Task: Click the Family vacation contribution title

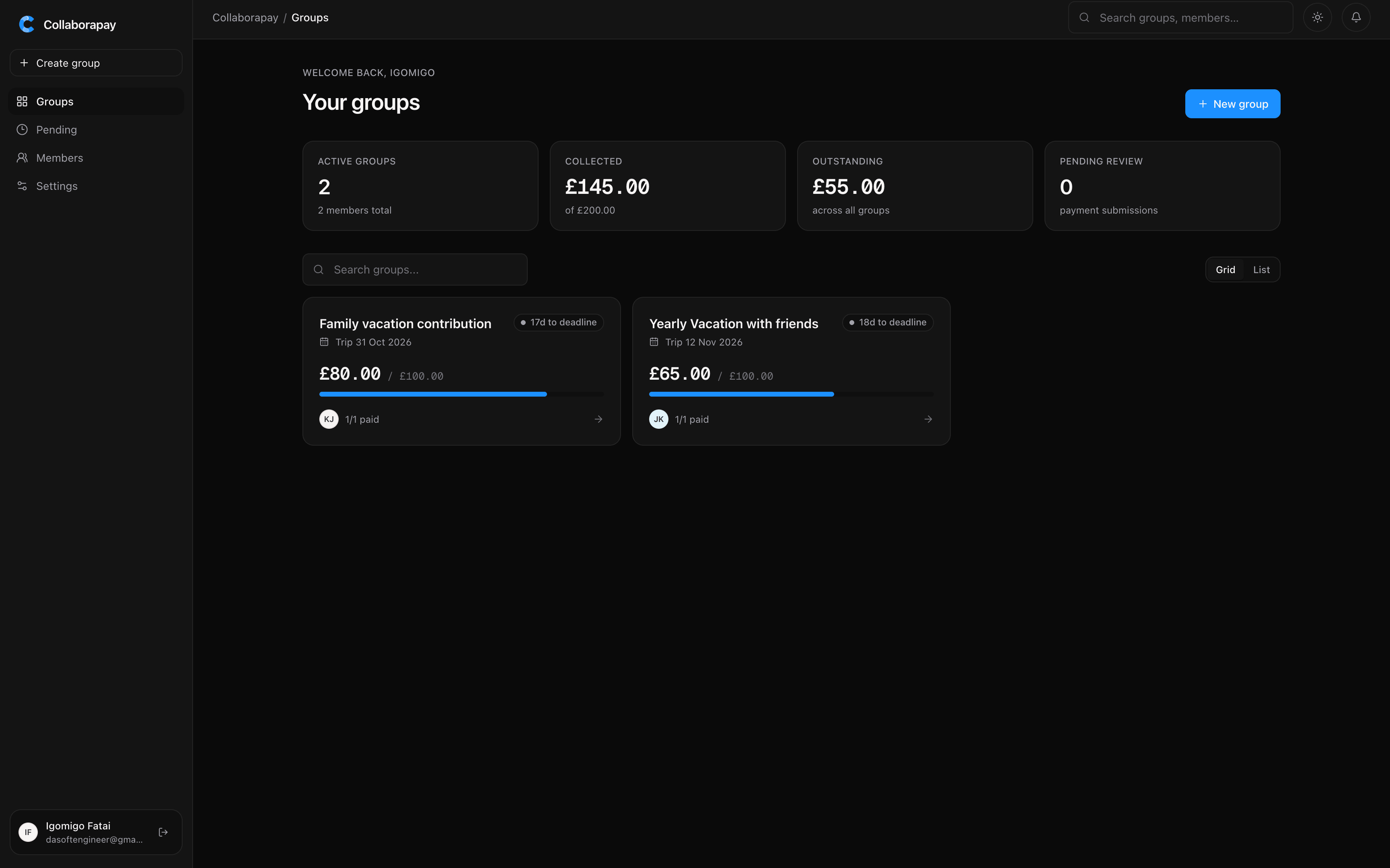Action: [x=405, y=324]
